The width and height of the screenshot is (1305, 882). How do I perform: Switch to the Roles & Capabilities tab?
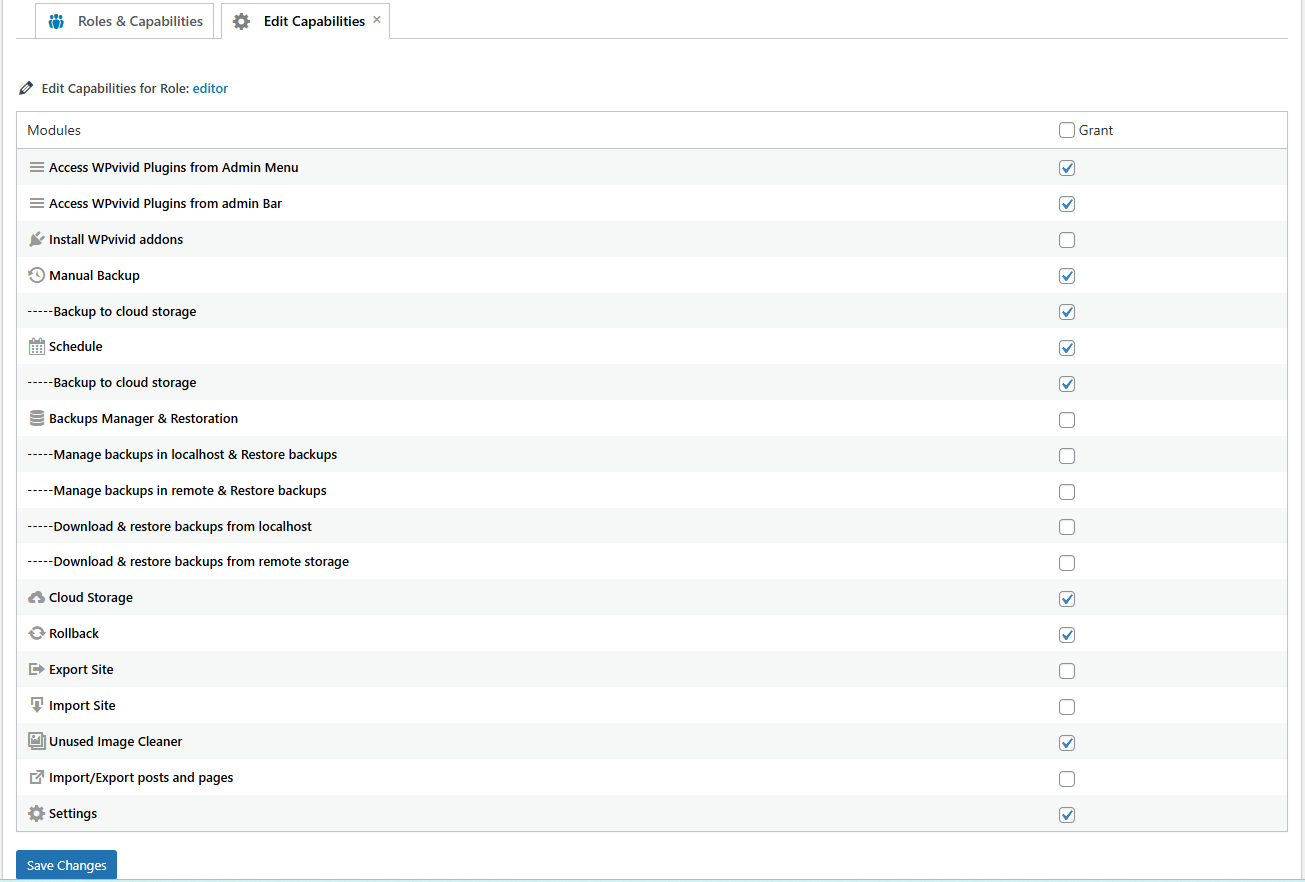point(125,21)
